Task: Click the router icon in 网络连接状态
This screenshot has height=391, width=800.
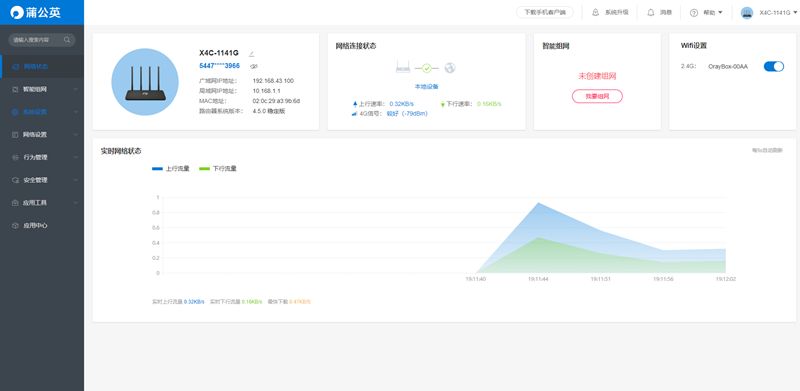Action: 403,67
